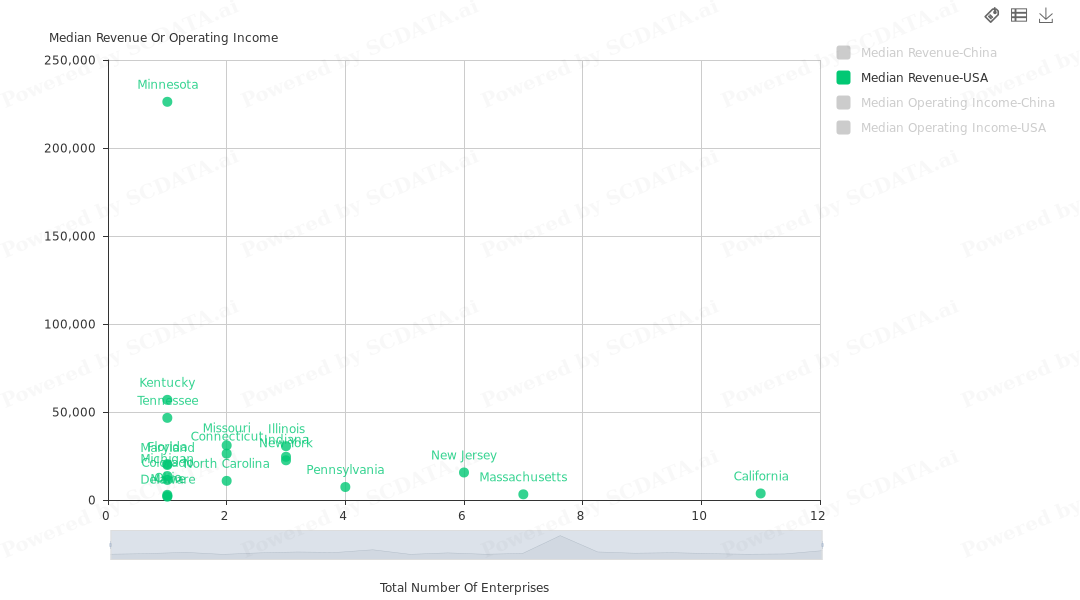Toggle data labels with the tag icon
This screenshot has height=600, width=1080.
click(992, 15)
